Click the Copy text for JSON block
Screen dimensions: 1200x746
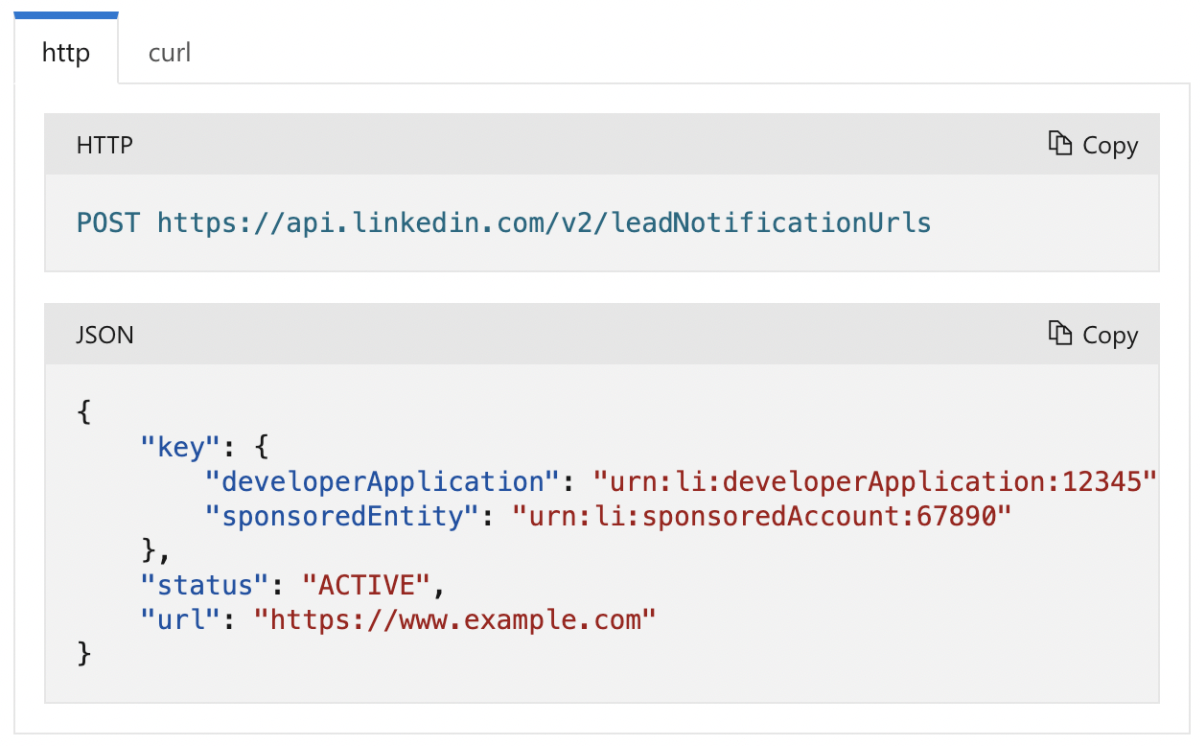[x=1110, y=335]
